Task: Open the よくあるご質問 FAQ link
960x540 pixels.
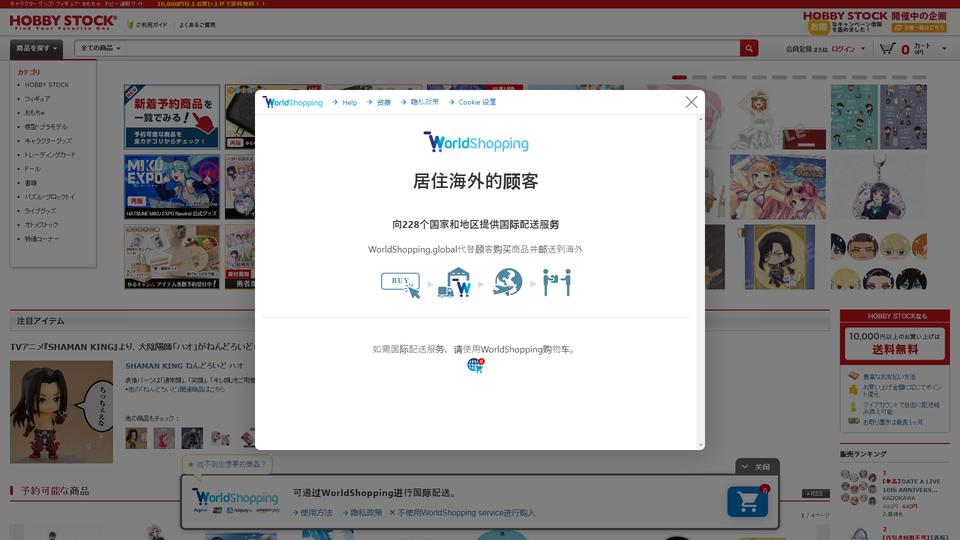Action: pyautogui.click(x=197, y=25)
